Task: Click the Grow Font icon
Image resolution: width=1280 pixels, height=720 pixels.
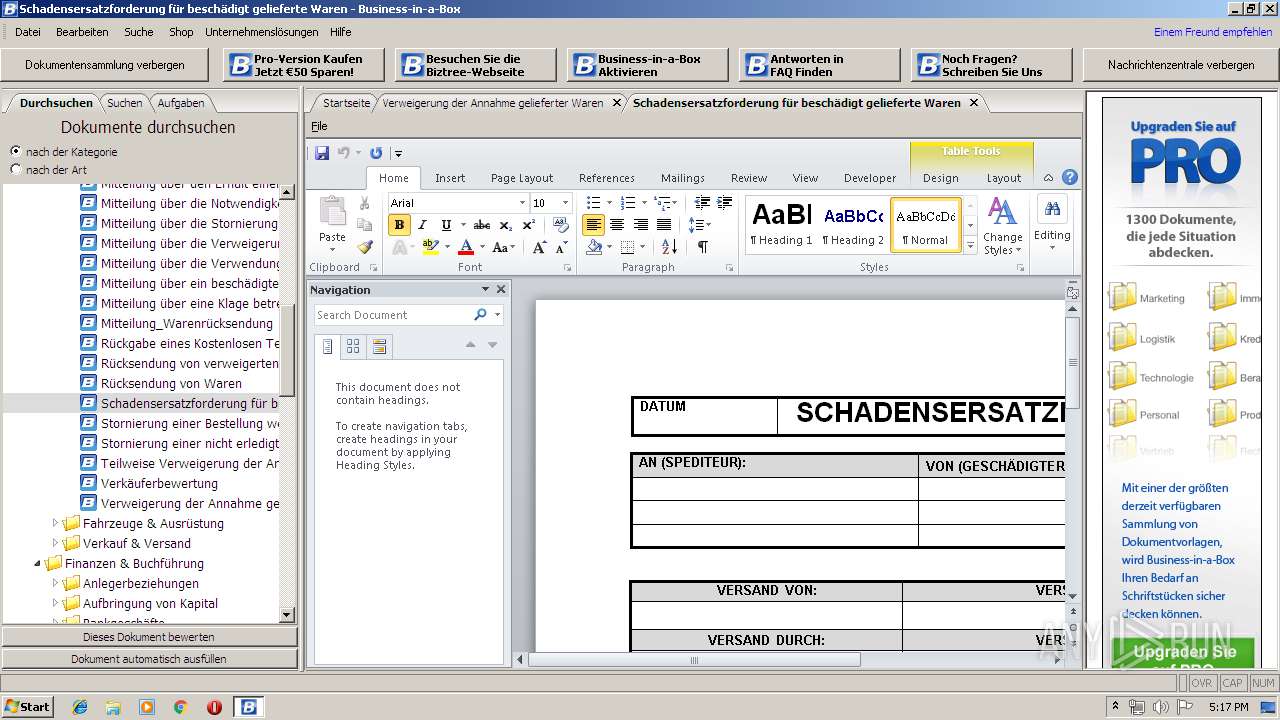Action: point(540,247)
